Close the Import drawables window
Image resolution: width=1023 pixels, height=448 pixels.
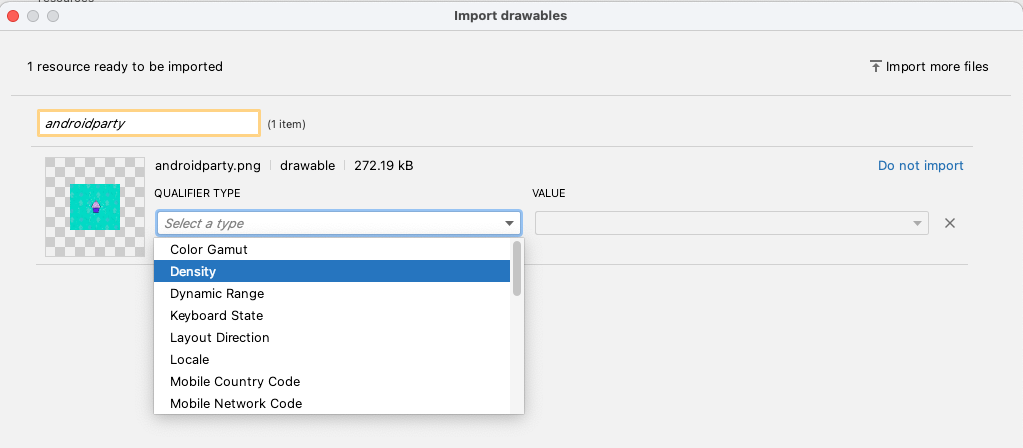point(14,16)
